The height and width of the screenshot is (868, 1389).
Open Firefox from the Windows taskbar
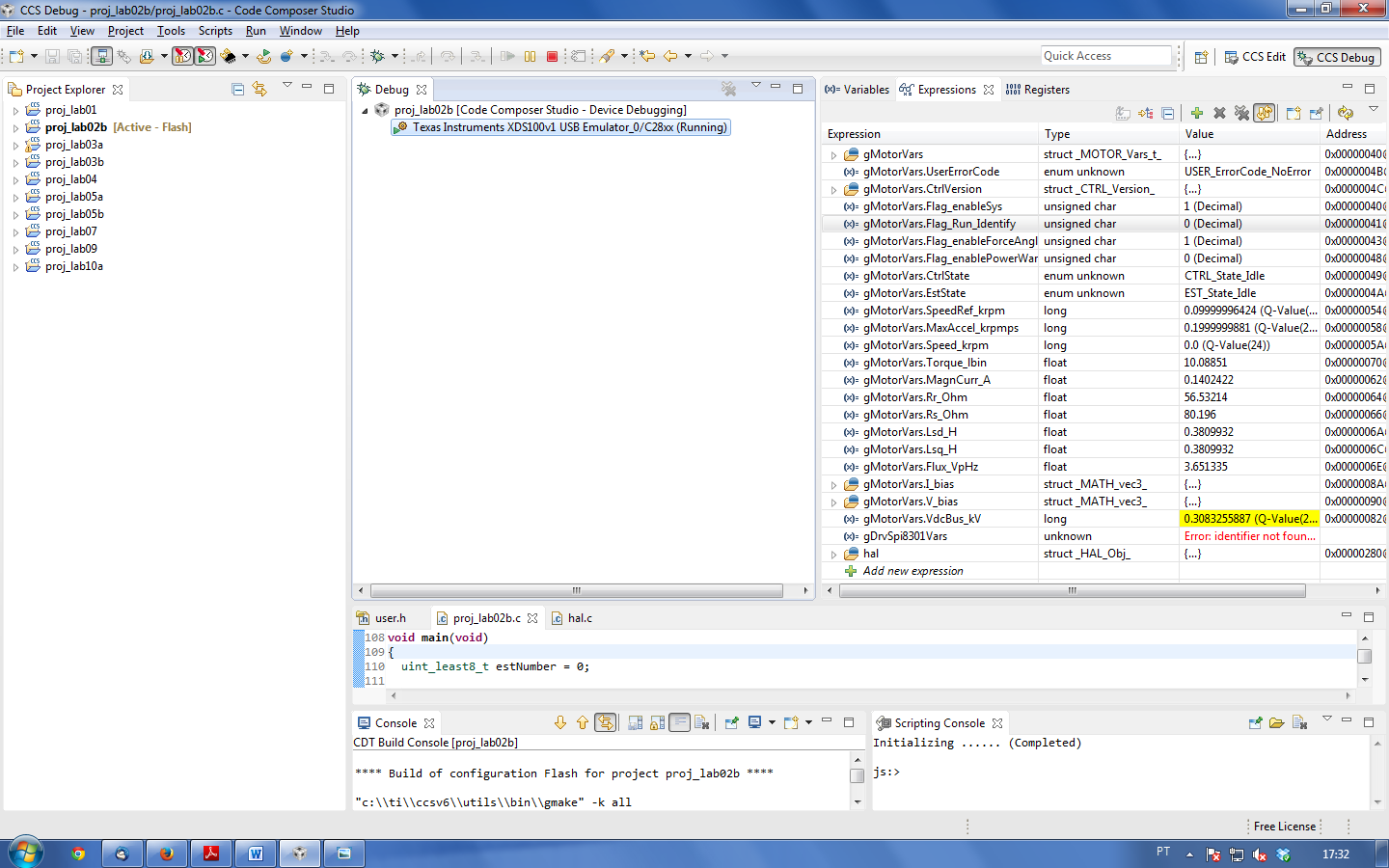[166, 854]
